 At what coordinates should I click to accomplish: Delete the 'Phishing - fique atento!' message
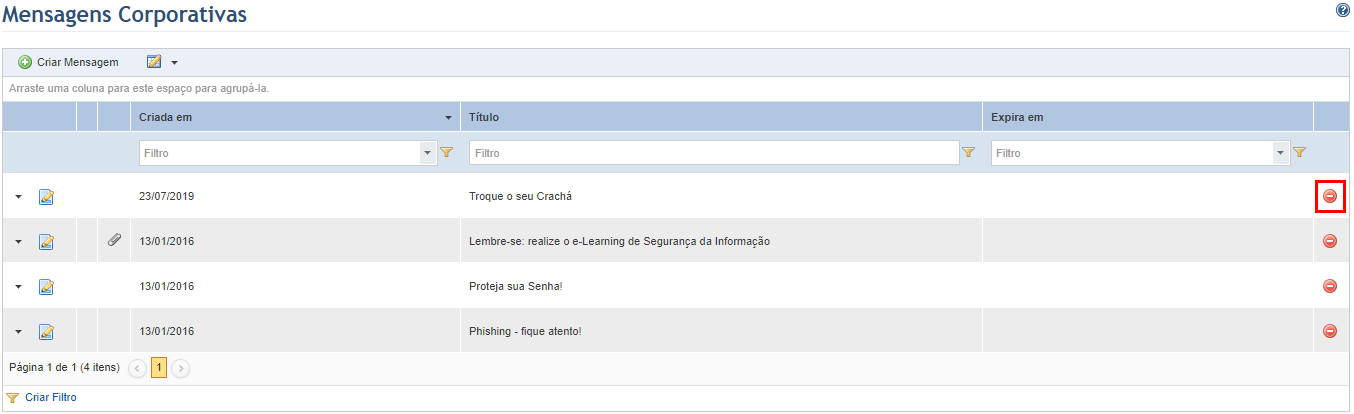[1330, 331]
